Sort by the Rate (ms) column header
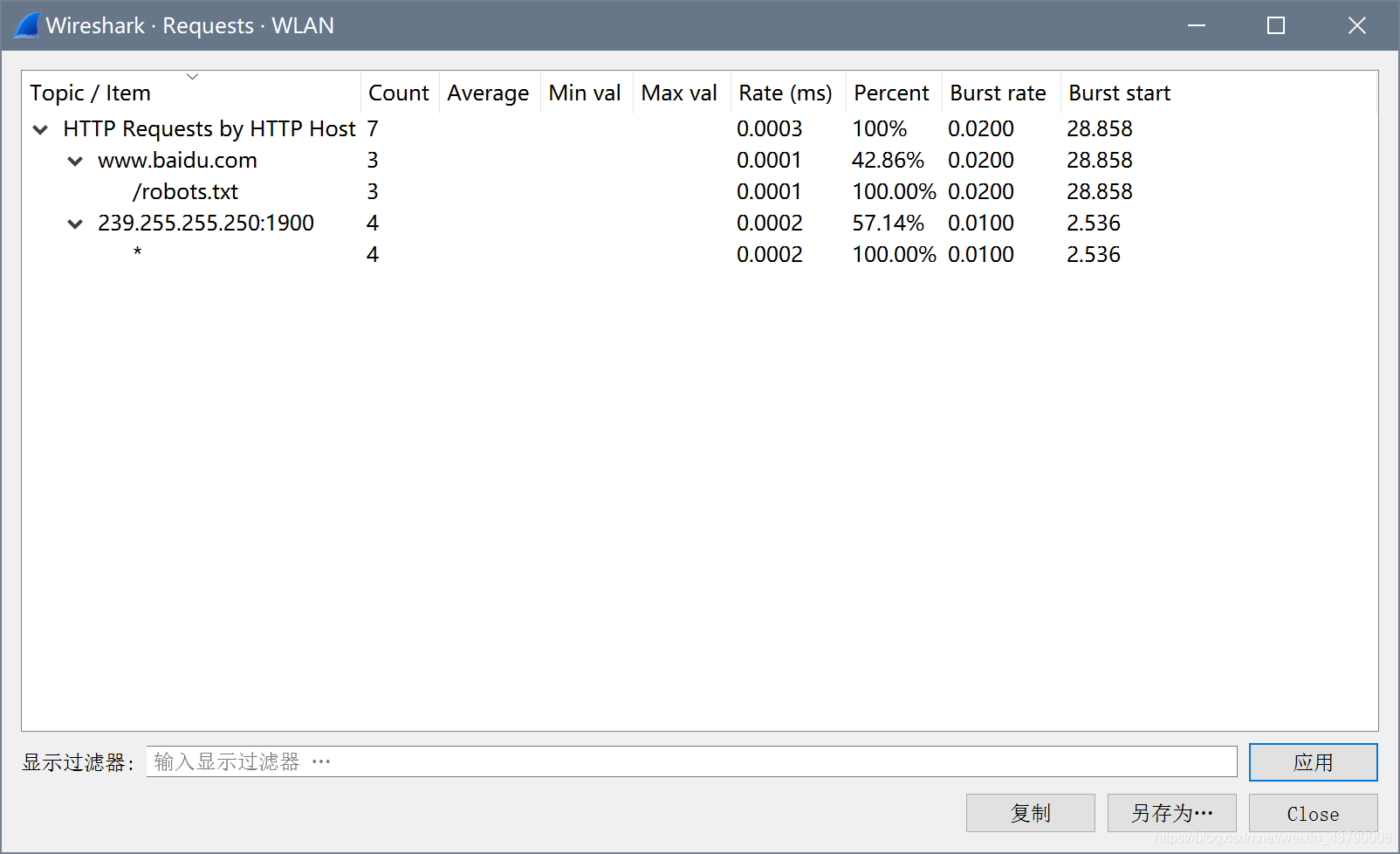 click(x=786, y=93)
